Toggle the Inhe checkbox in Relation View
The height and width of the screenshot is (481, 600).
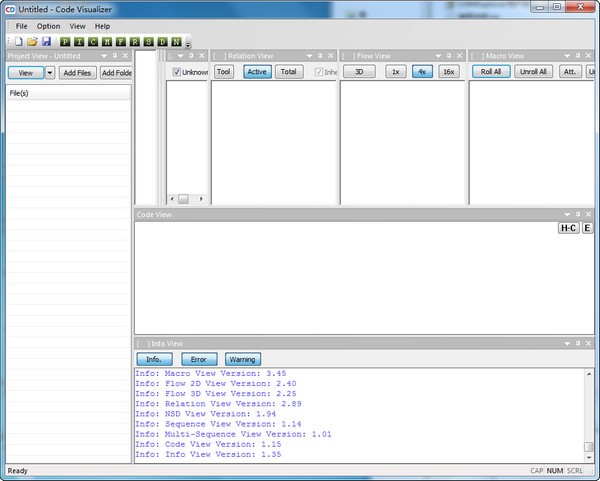click(x=319, y=72)
